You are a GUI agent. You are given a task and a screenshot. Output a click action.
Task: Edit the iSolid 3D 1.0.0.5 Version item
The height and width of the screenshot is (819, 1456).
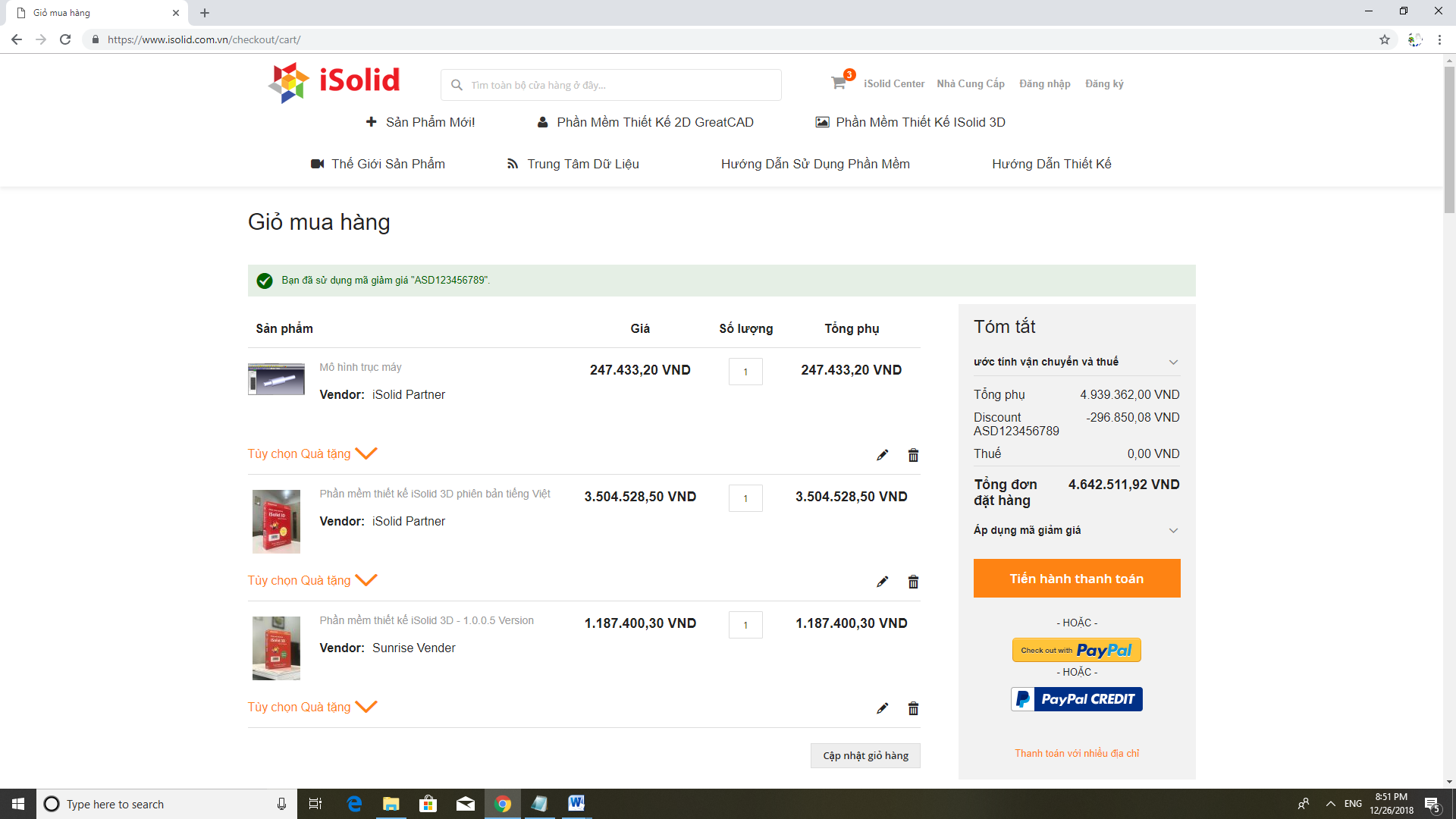[x=882, y=708]
